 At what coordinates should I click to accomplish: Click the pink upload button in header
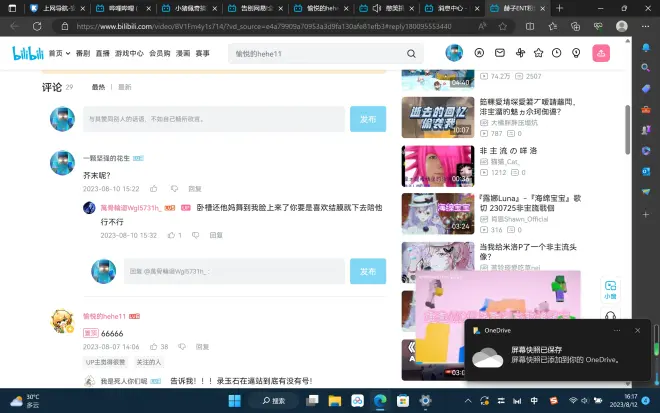click(x=601, y=53)
